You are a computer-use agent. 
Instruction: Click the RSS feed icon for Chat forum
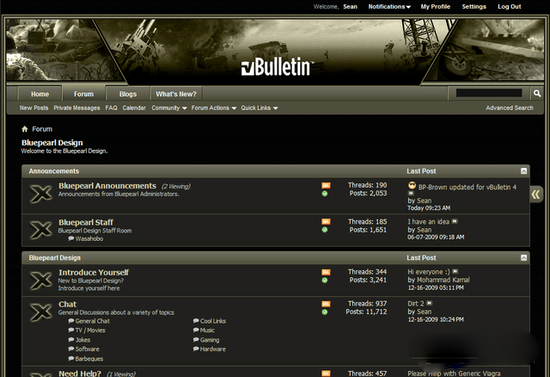[x=326, y=304]
